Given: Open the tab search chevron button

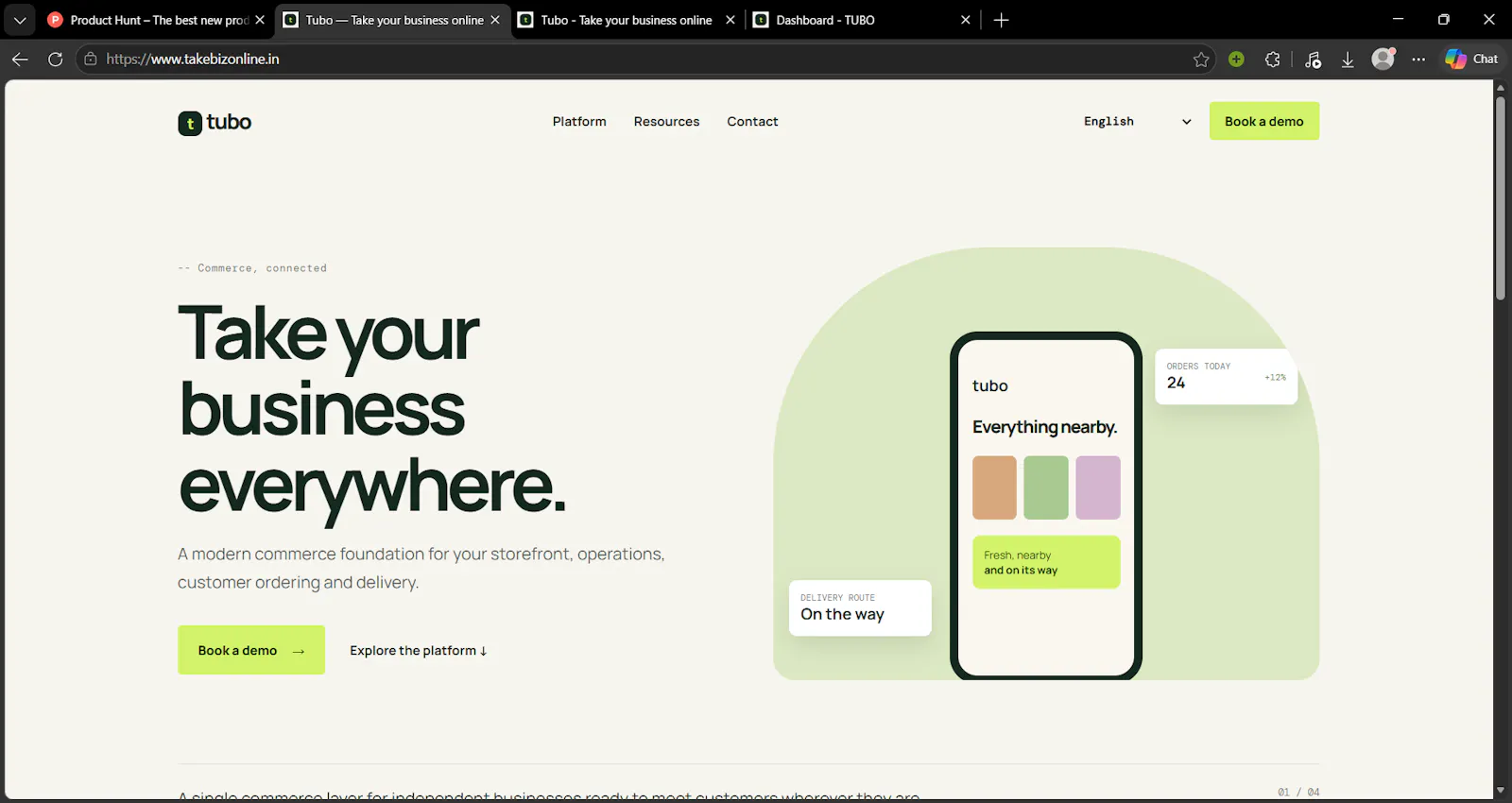Looking at the screenshot, I should [20, 20].
